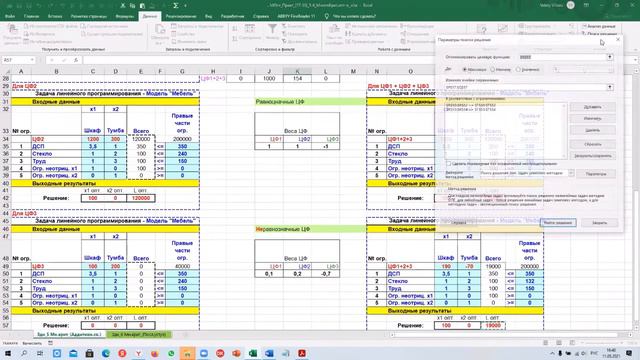This screenshot has height=360, width=640.
Task: Open WhatsApp from the taskbar
Action: pyautogui.click(x=171, y=353)
